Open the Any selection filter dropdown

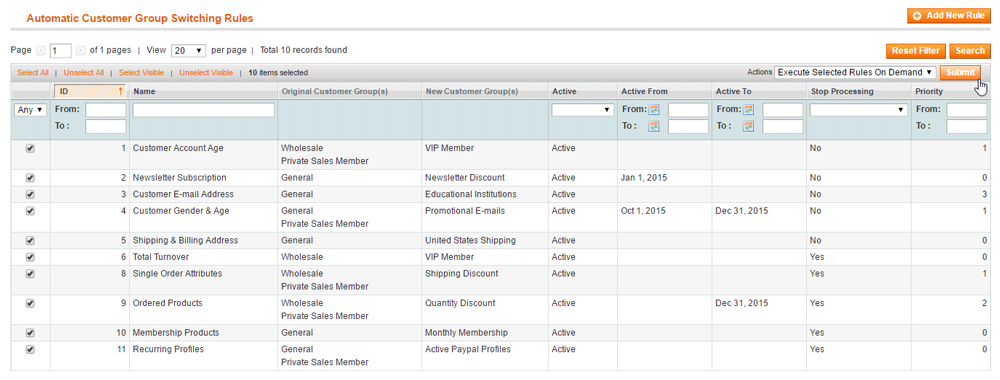(31, 110)
